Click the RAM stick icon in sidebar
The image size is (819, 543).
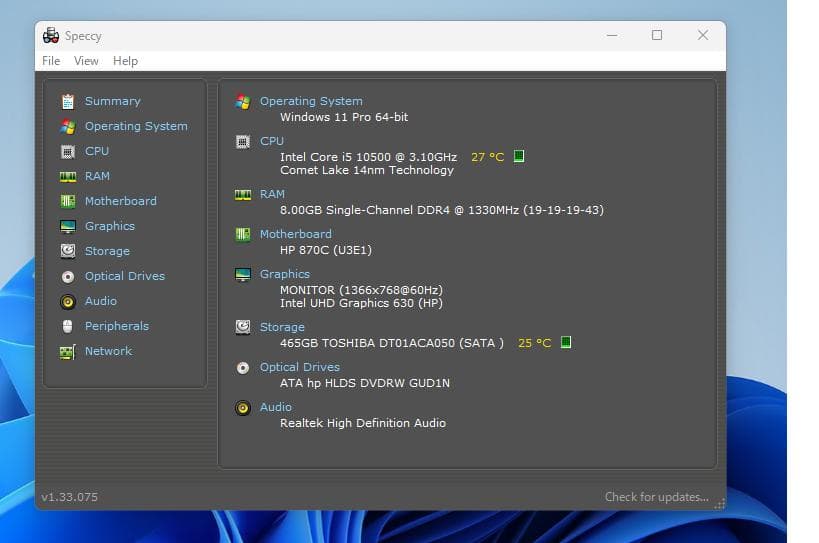(x=68, y=177)
